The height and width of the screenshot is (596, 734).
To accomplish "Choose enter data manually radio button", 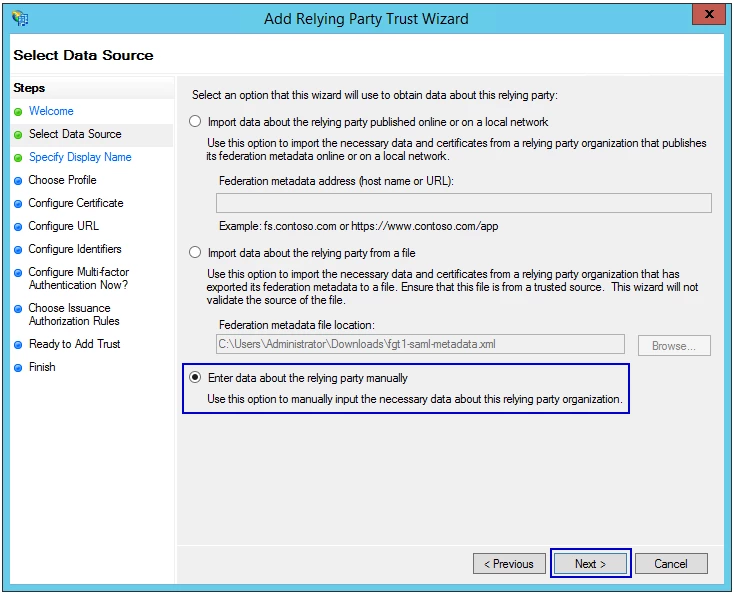I will (x=195, y=377).
